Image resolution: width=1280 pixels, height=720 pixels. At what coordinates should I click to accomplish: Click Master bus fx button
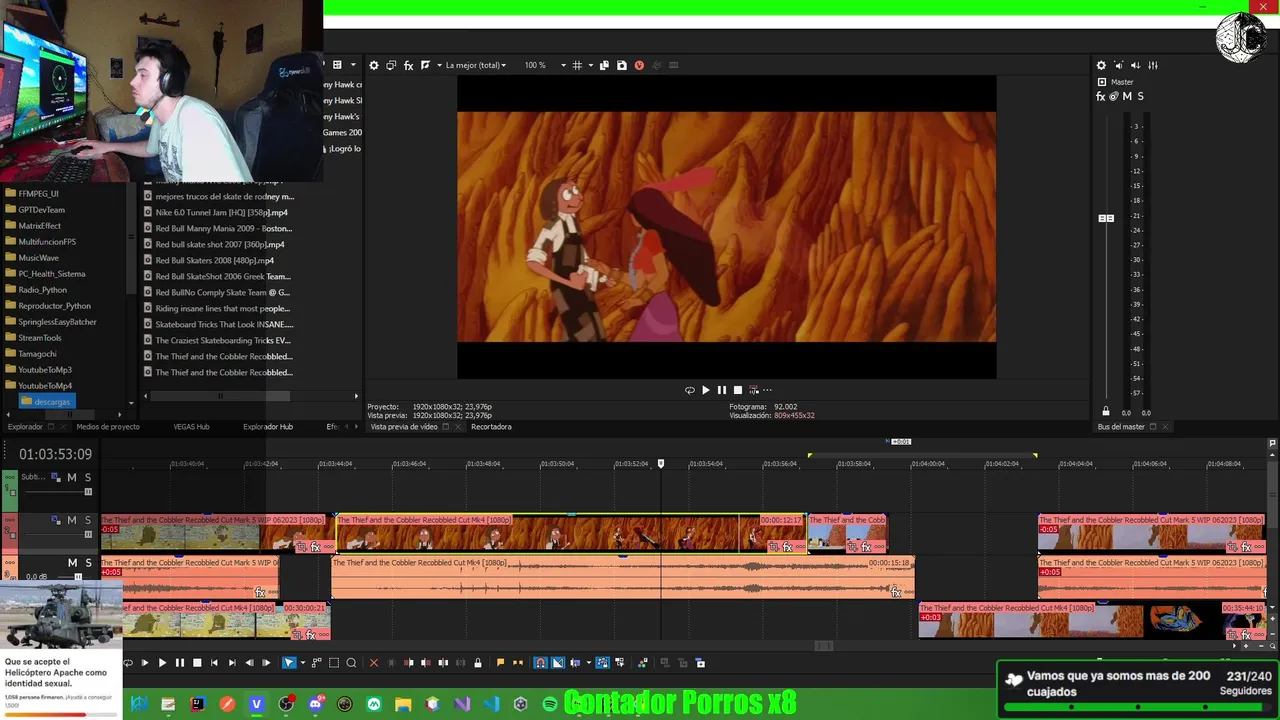pyautogui.click(x=1101, y=96)
